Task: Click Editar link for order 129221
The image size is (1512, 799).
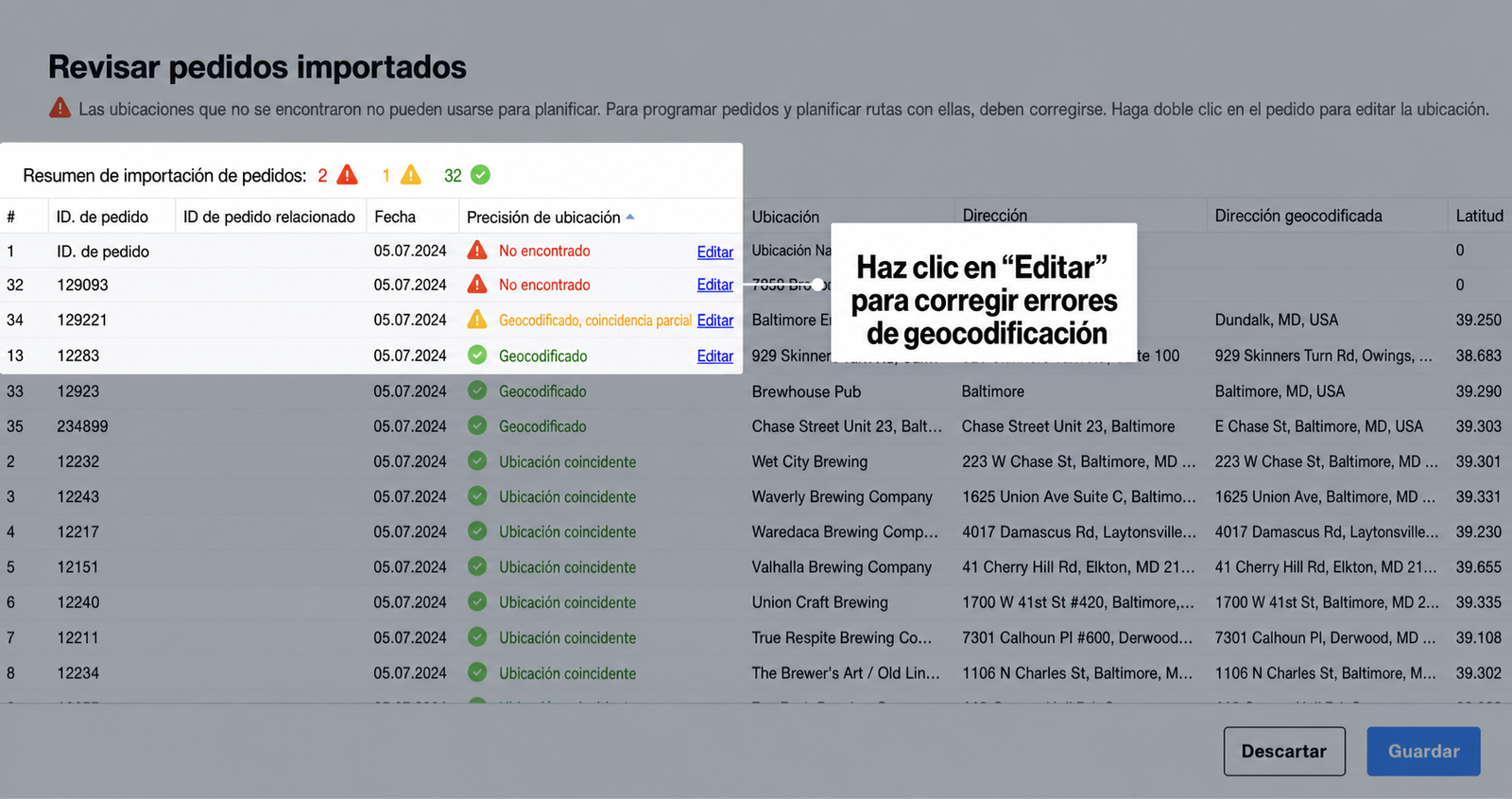Action: point(714,321)
